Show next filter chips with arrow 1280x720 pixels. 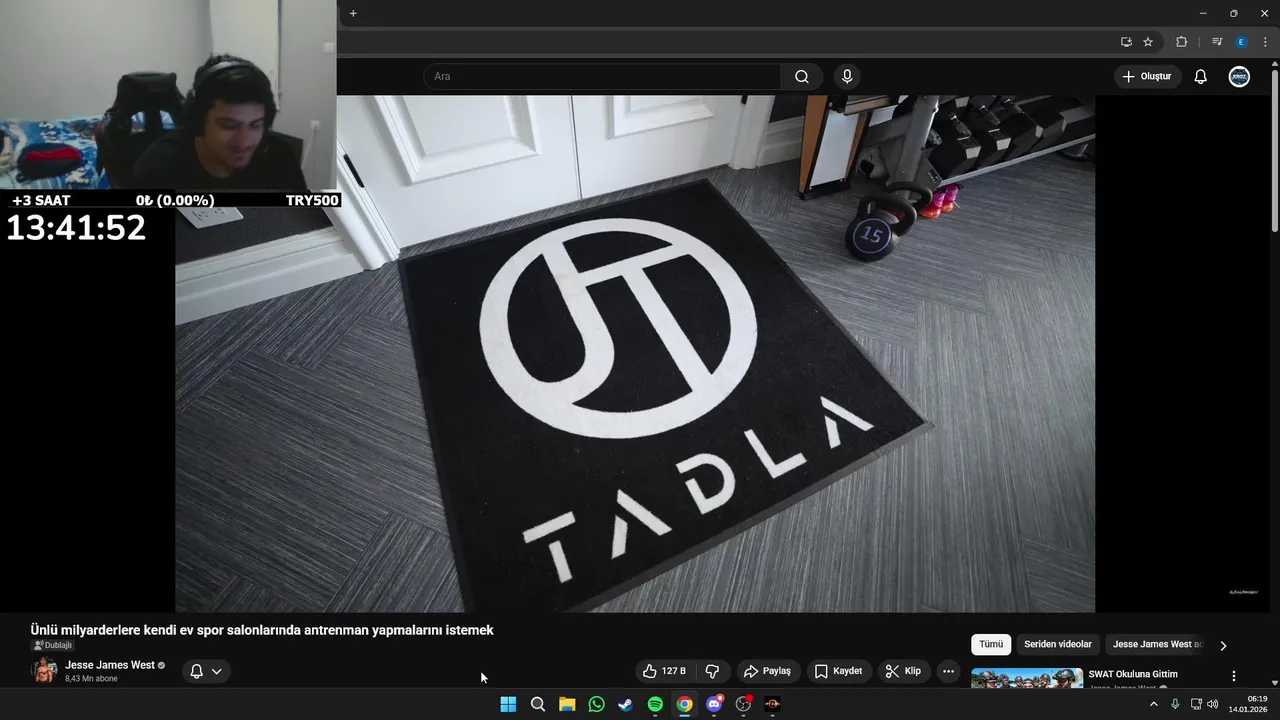[x=1222, y=646]
